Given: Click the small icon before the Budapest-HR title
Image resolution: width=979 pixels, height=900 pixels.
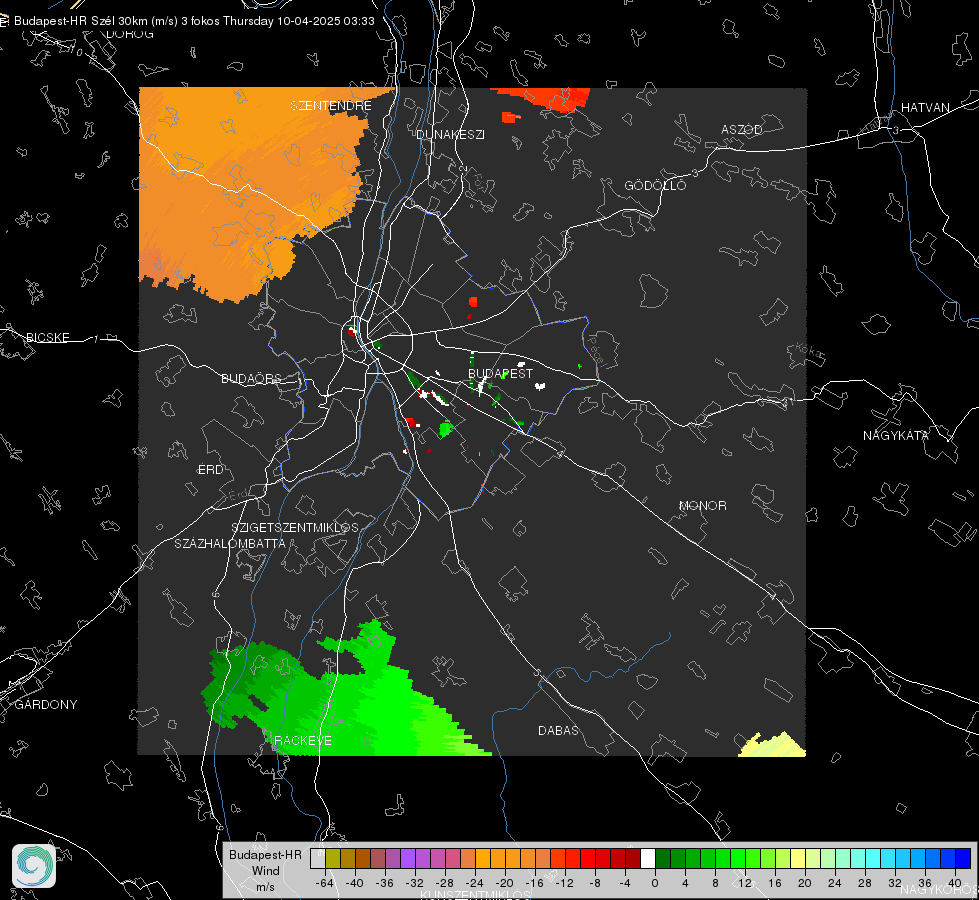Looking at the screenshot, I should 4,21.
